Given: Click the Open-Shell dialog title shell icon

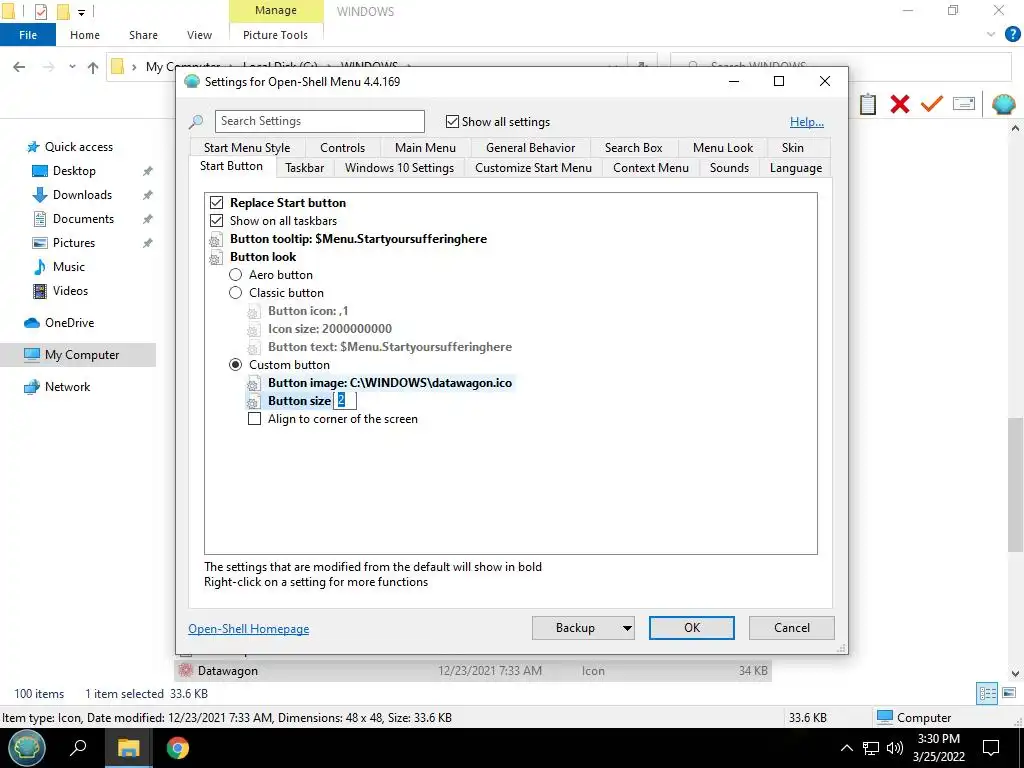Looking at the screenshot, I should (192, 82).
